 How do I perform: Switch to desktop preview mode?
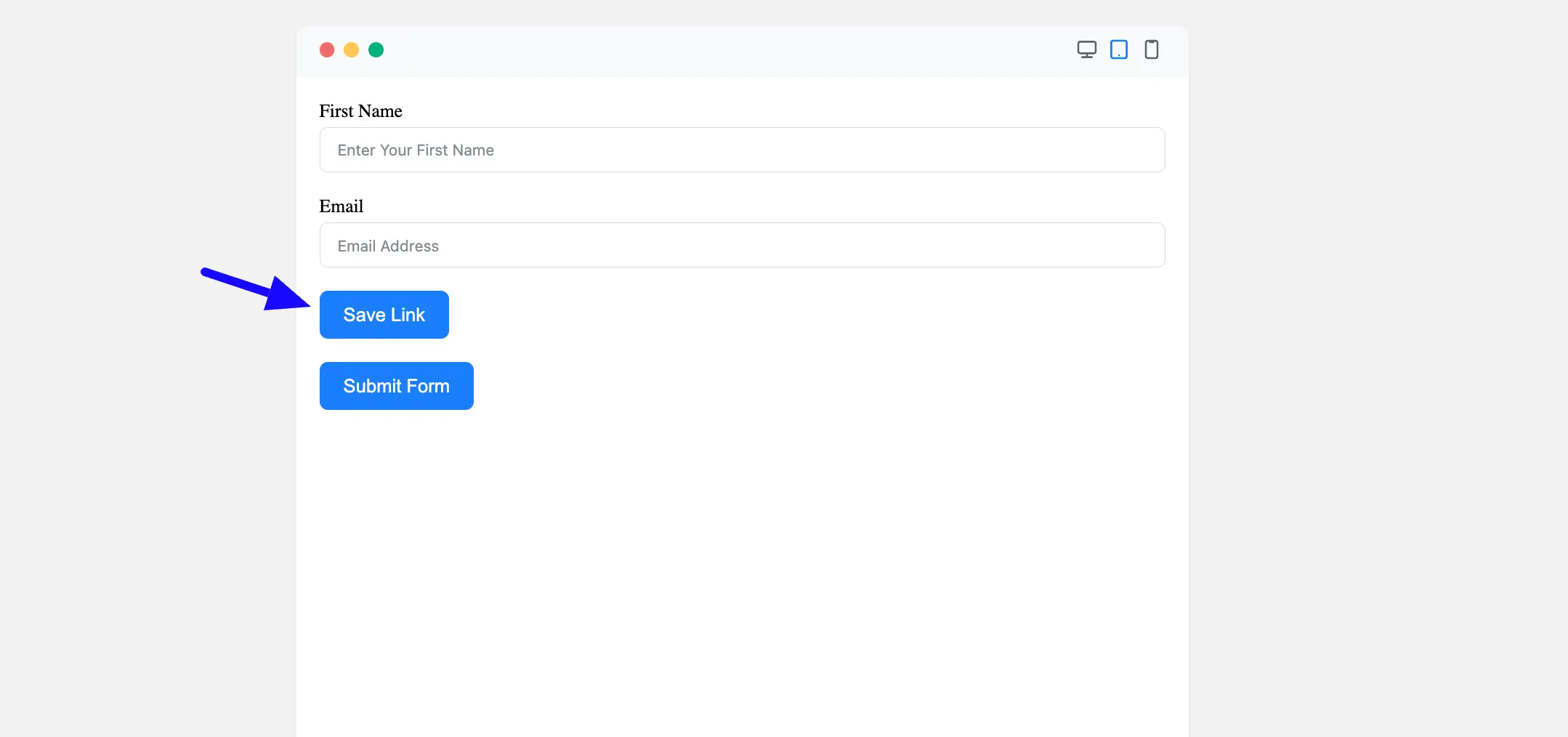(1086, 49)
